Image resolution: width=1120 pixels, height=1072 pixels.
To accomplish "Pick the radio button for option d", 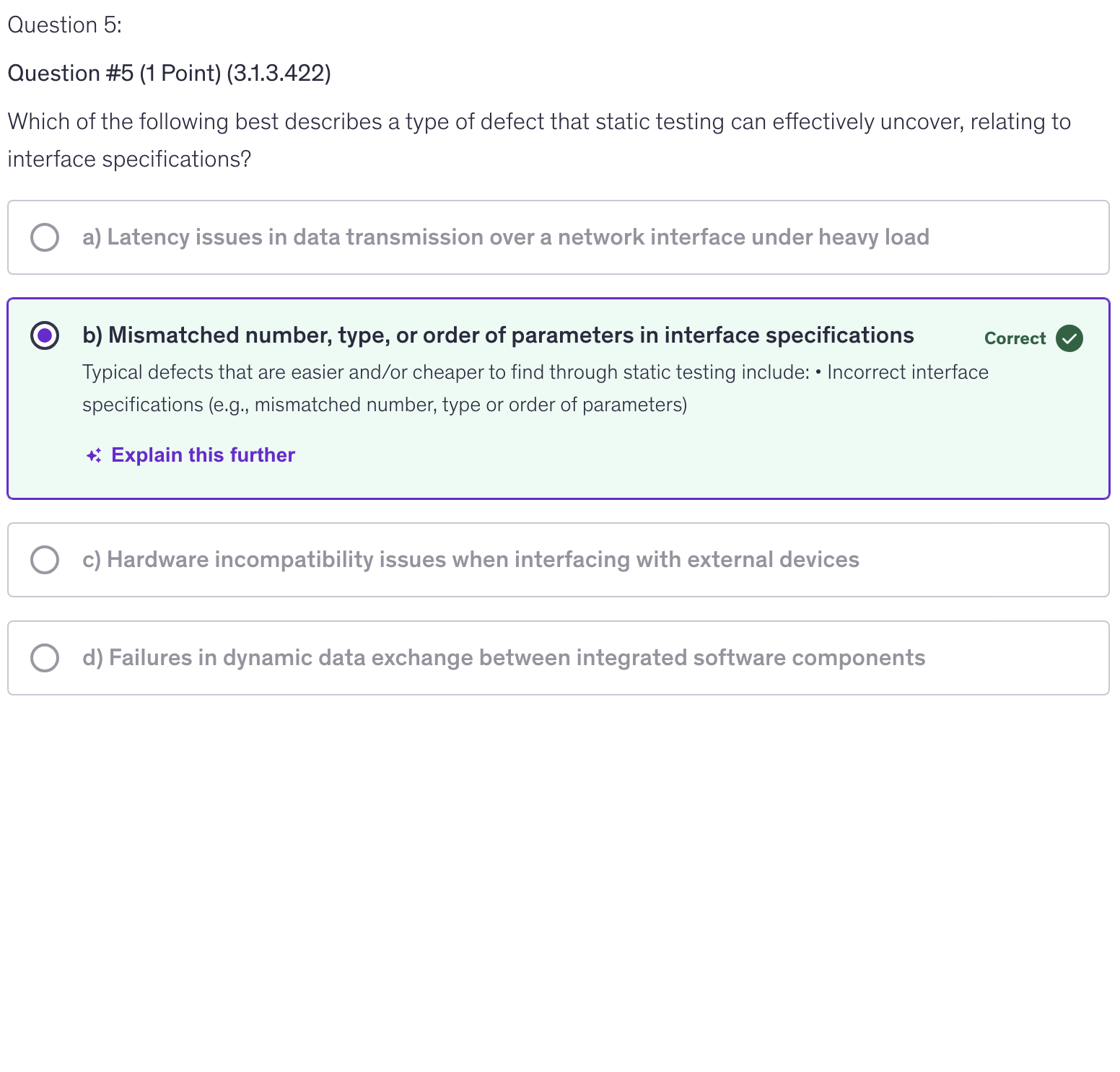I will click(45, 658).
